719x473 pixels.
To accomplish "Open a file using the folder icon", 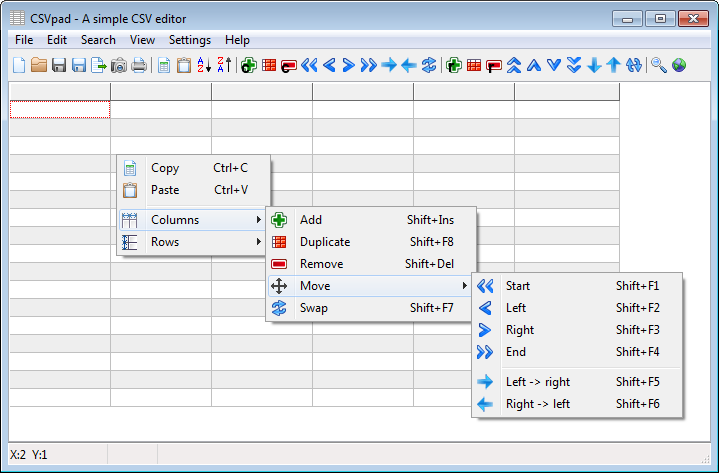I will click(x=39, y=66).
